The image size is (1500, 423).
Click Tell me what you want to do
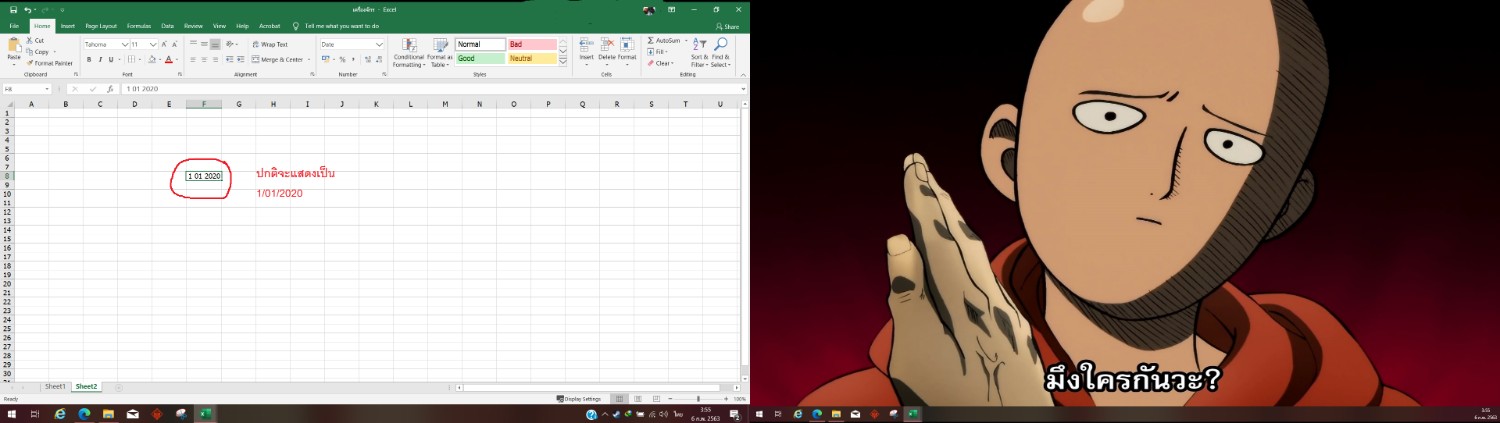342,26
